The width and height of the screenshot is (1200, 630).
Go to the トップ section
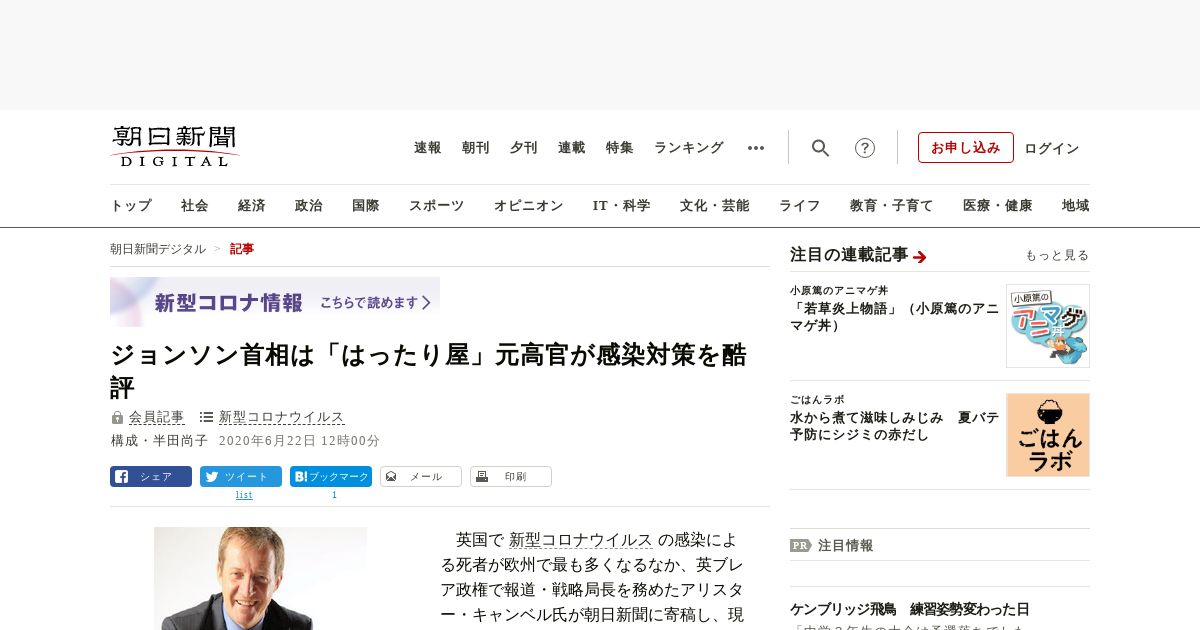point(131,205)
